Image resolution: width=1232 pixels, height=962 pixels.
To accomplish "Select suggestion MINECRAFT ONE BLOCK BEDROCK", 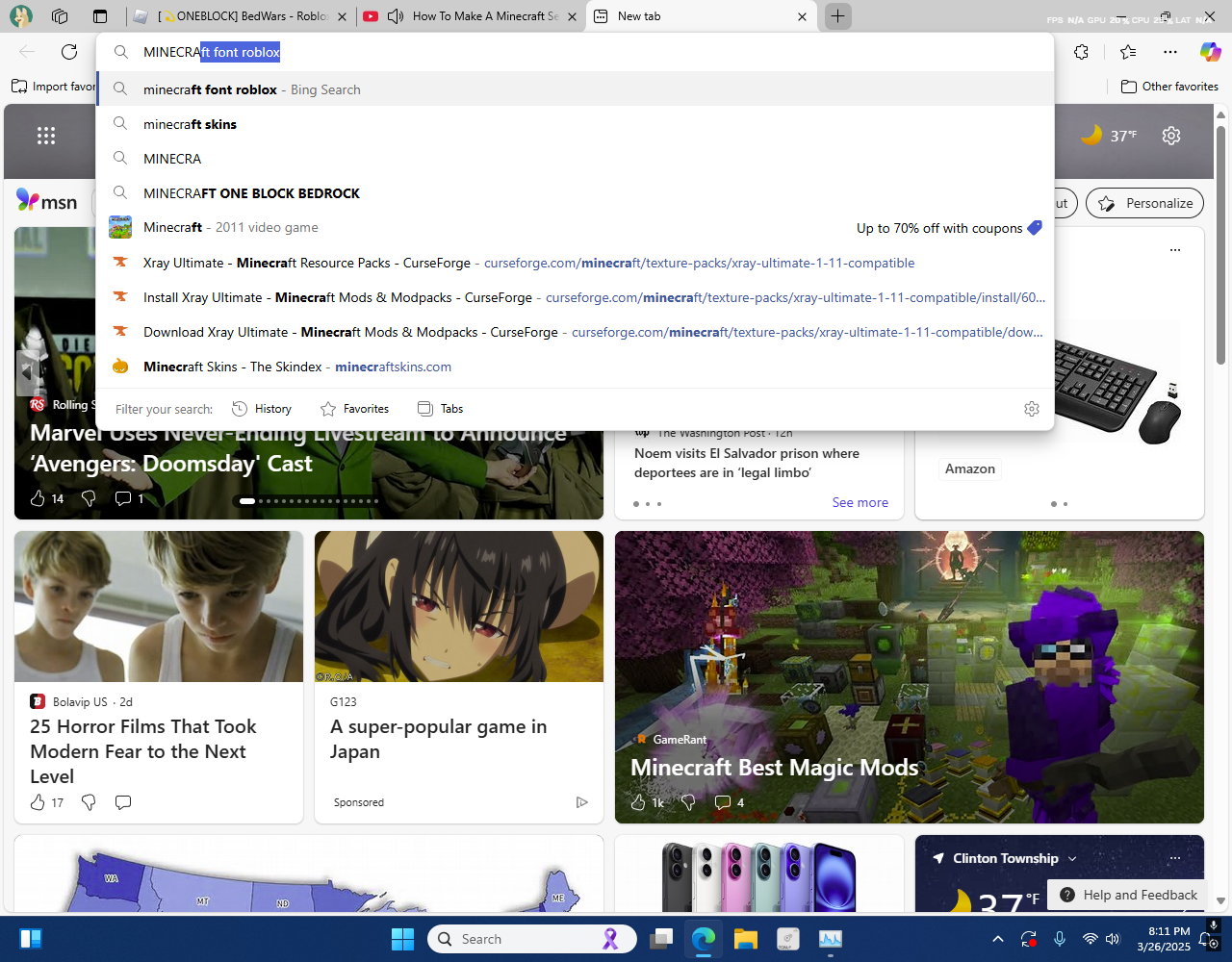I will tap(576, 193).
